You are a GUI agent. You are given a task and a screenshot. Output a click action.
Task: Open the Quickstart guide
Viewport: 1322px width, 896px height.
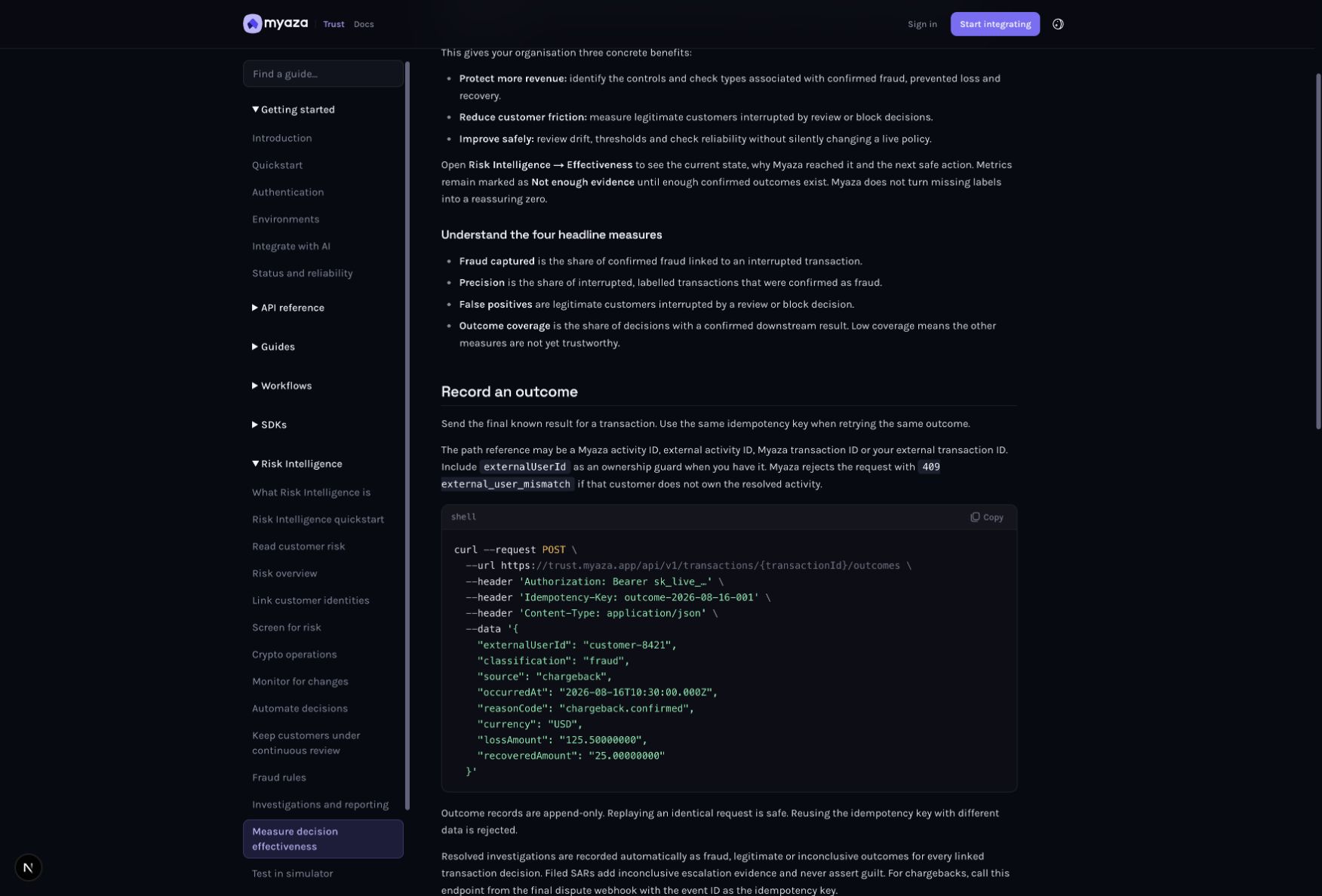tap(277, 165)
